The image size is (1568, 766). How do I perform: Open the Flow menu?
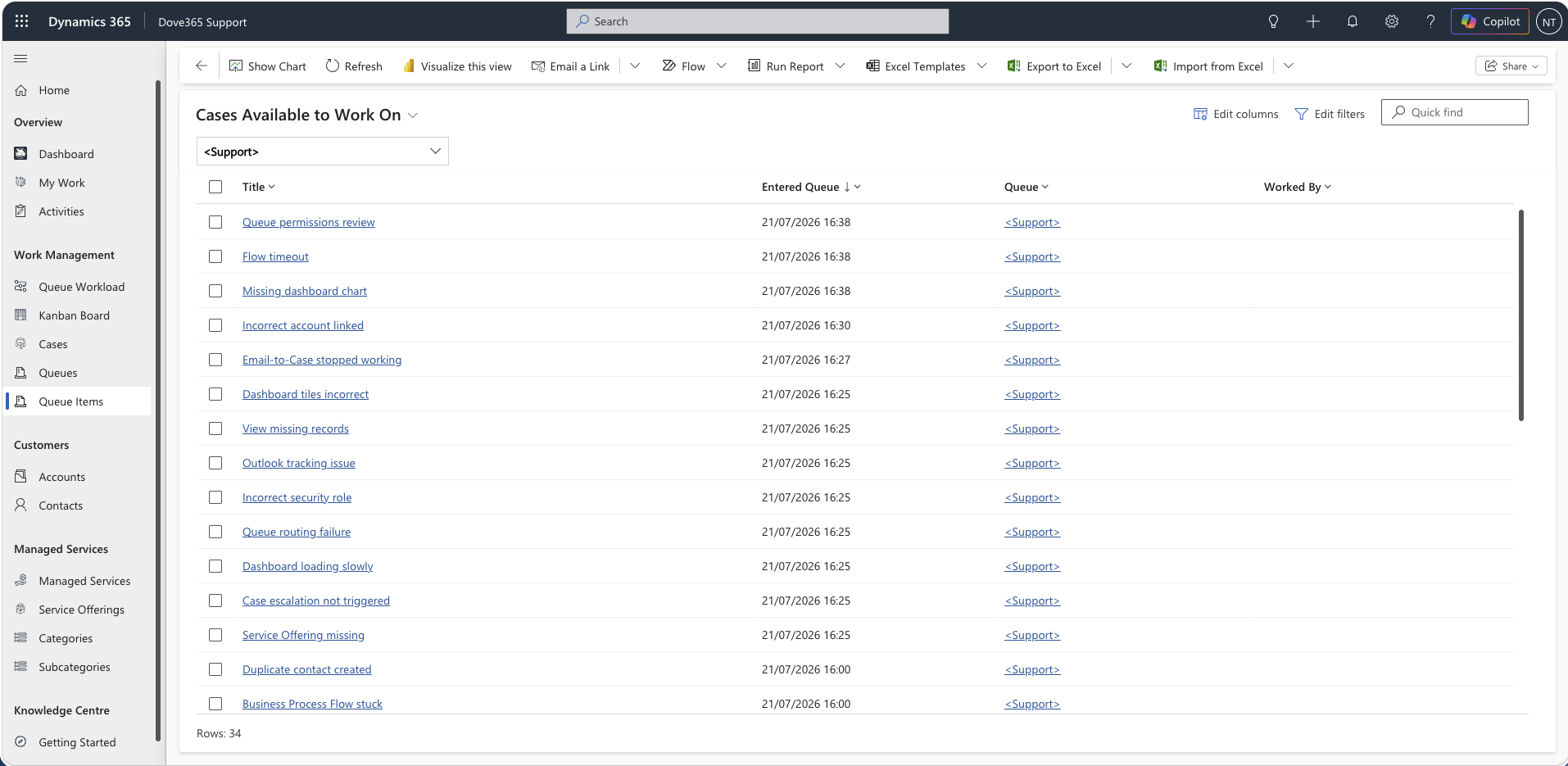tap(693, 66)
